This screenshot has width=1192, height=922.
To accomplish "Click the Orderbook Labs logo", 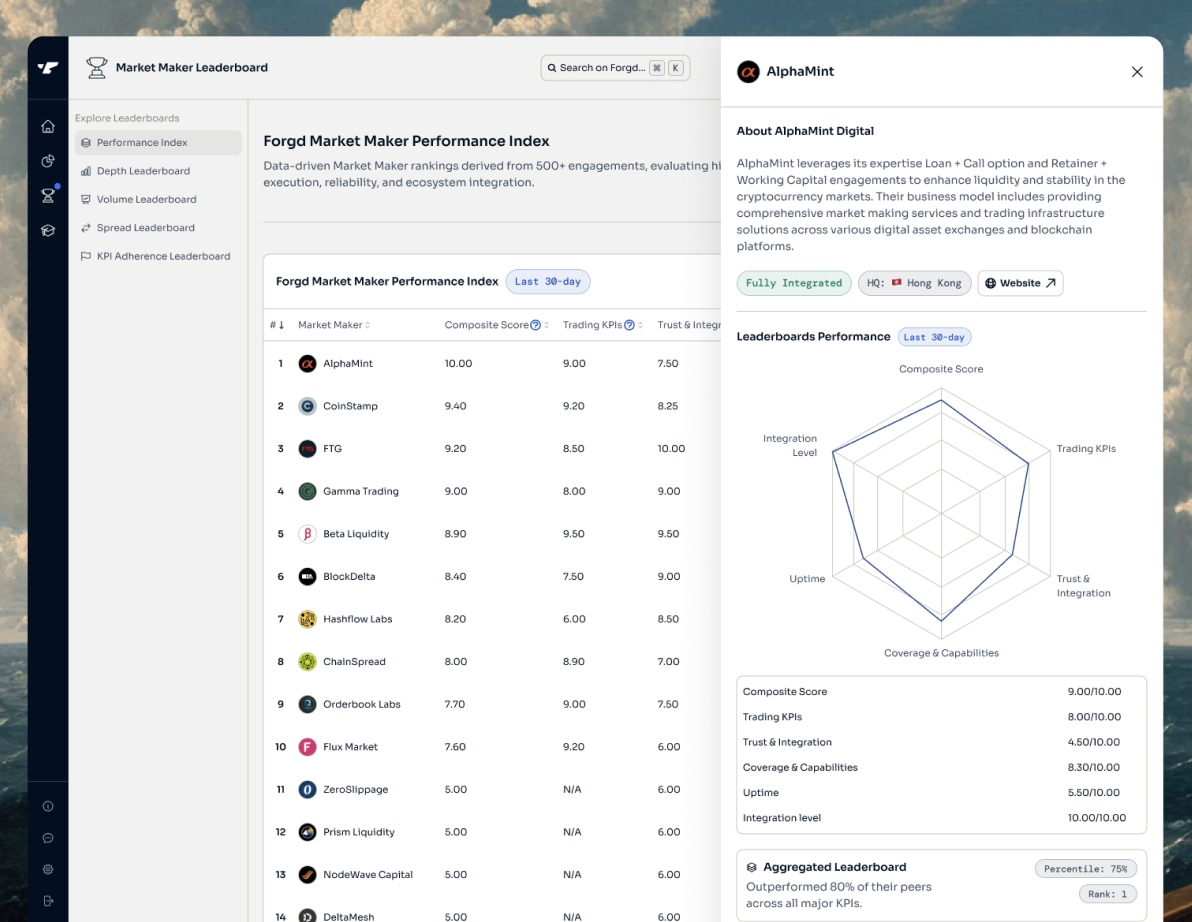I will (307, 704).
